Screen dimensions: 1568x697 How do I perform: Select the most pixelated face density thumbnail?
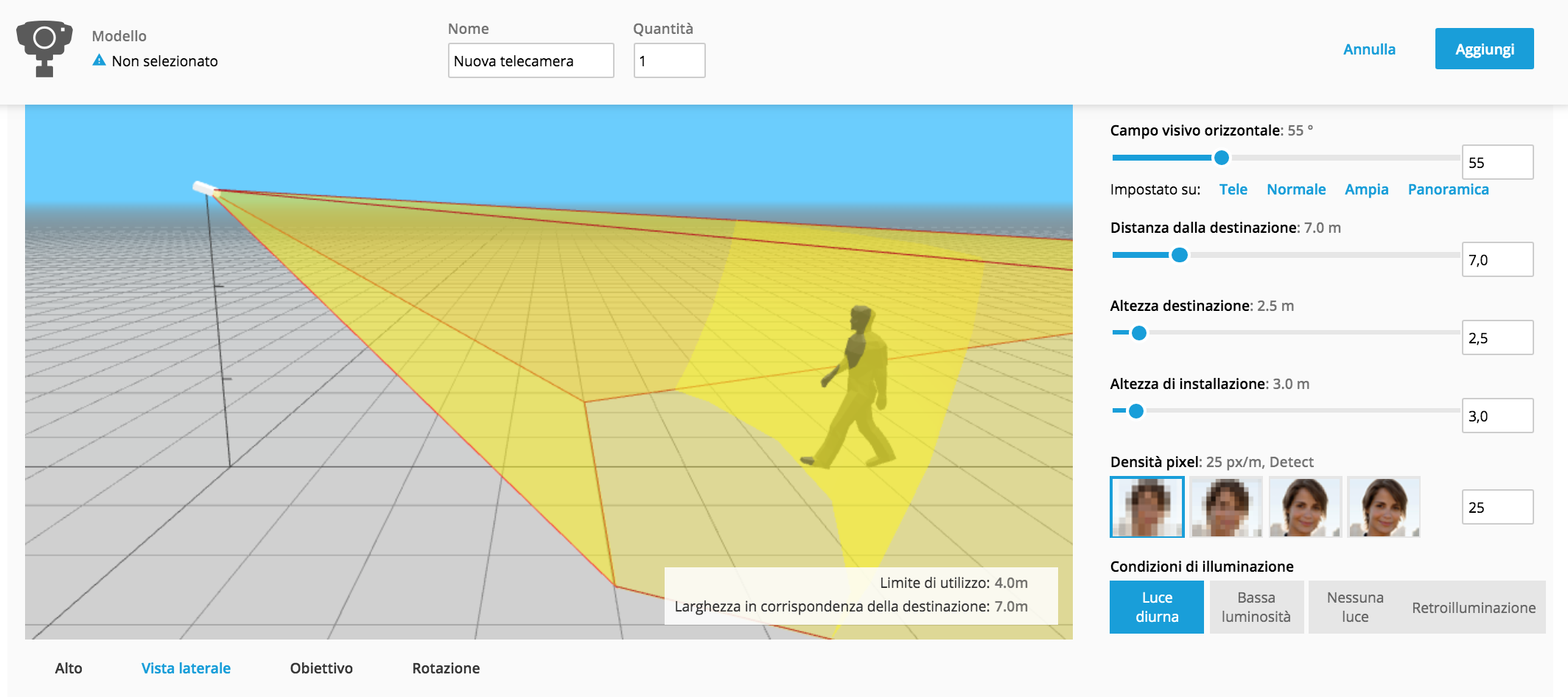pos(1147,507)
